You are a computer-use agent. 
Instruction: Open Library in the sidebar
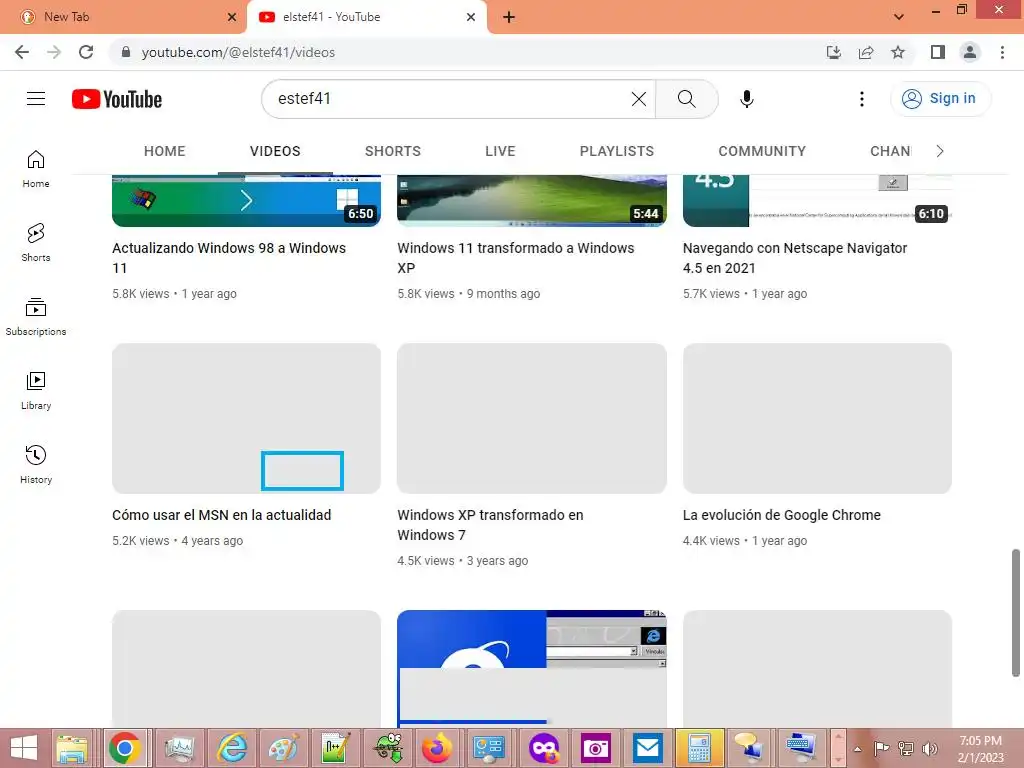pos(36,391)
